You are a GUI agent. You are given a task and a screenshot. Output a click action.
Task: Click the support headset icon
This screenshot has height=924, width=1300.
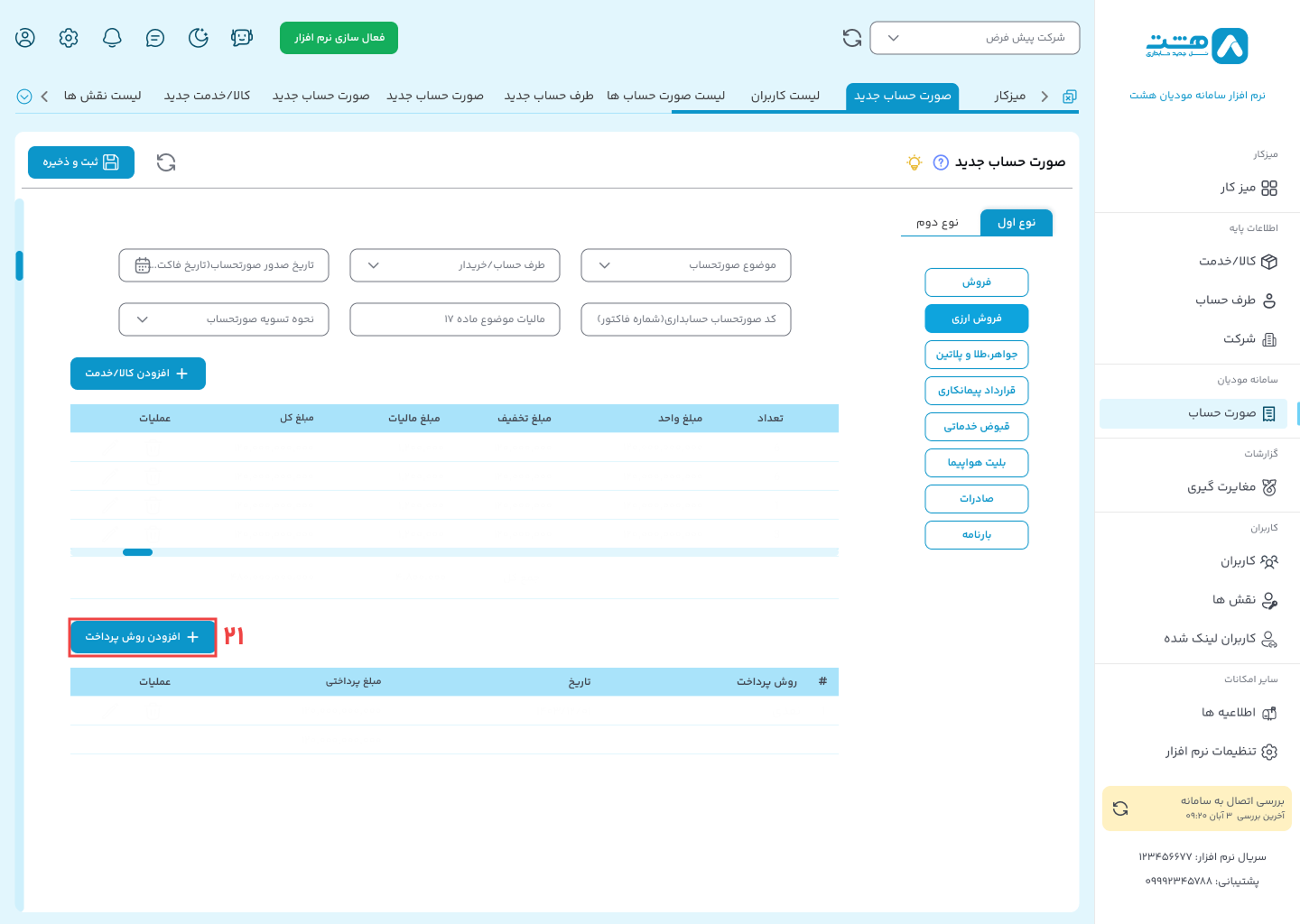click(242, 38)
